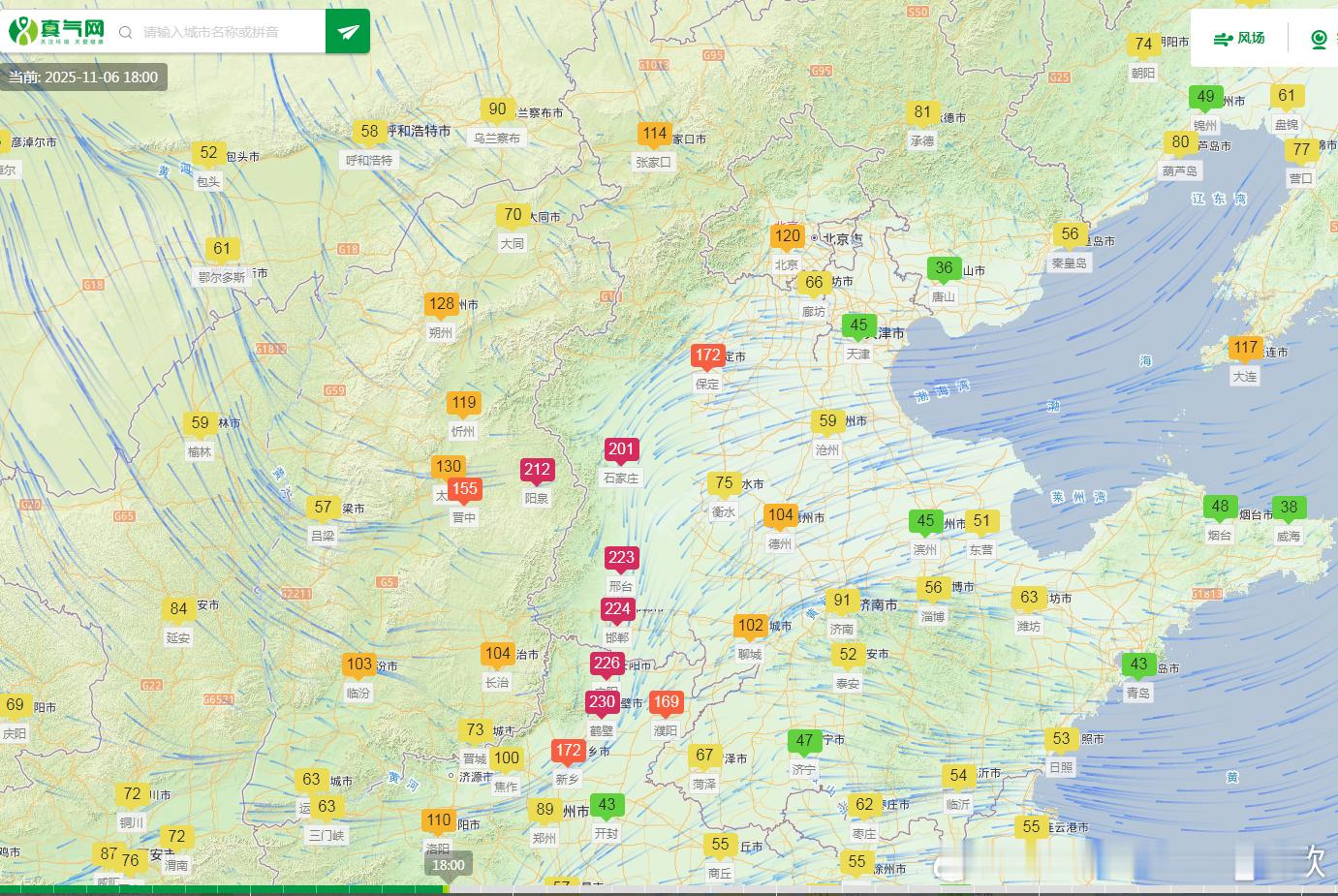Viewport: 1338px width, 896px height.
Task: Click the Dongying marker showing 51
Action: pos(981,521)
